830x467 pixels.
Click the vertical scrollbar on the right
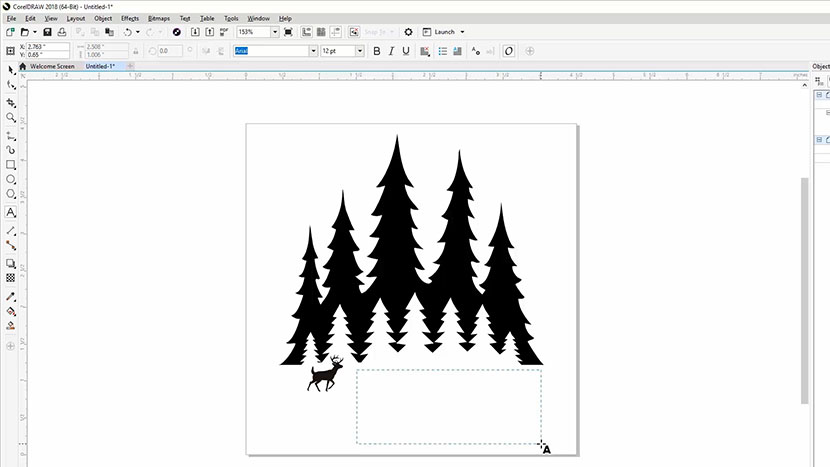pos(805,290)
